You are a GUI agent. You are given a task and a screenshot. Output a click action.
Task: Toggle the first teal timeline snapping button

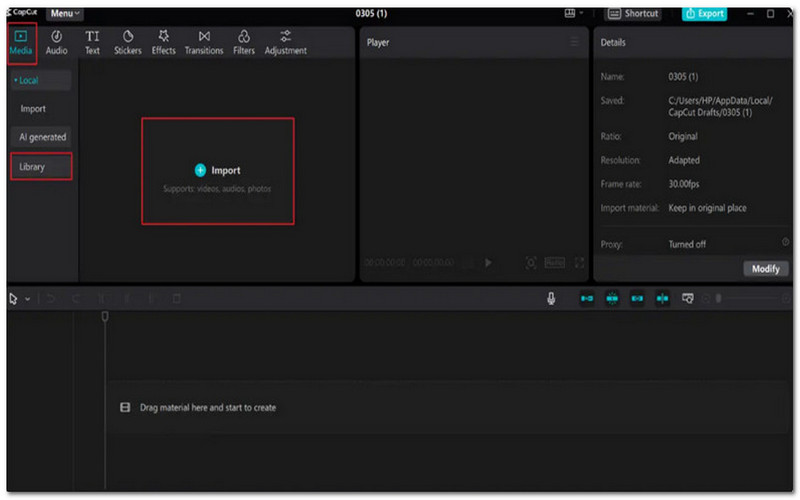[587, 298]
